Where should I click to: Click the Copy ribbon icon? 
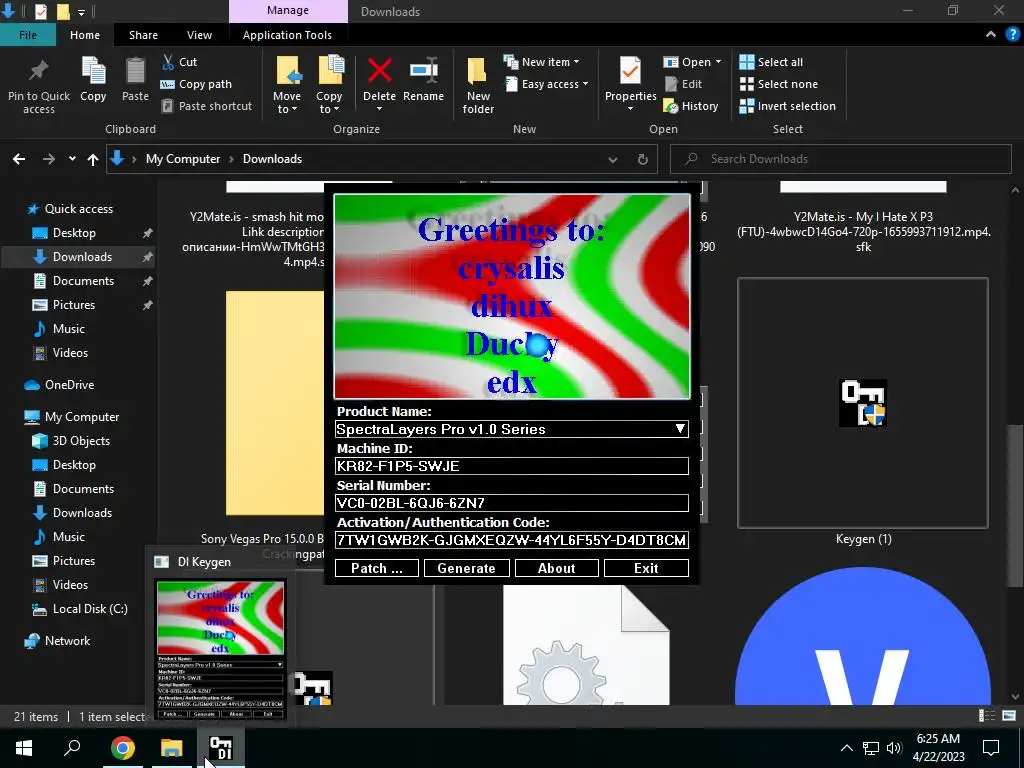(x=93, y=71)
